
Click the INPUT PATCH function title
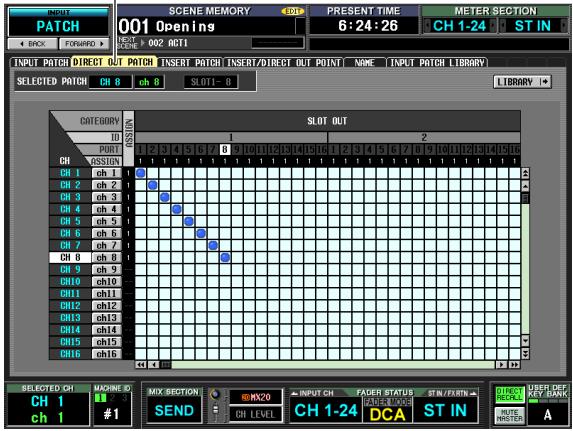click(x=58, y=23)
